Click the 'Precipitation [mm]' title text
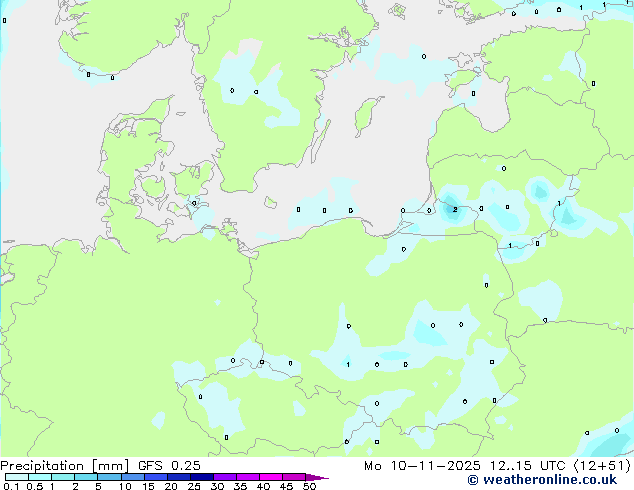The width and height of the screenshot is (634, 490). click(x=65, y=466)
